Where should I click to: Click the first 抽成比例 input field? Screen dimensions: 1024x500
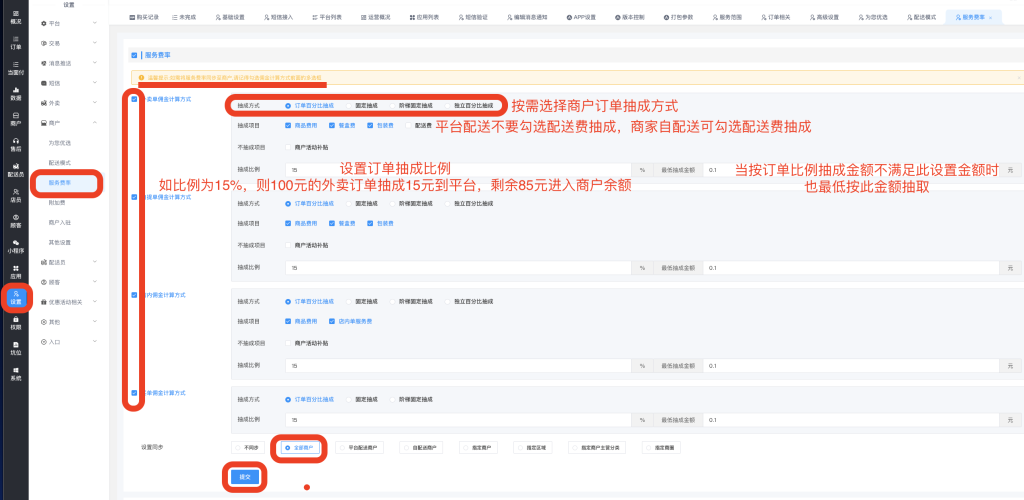tap(460, 170)
